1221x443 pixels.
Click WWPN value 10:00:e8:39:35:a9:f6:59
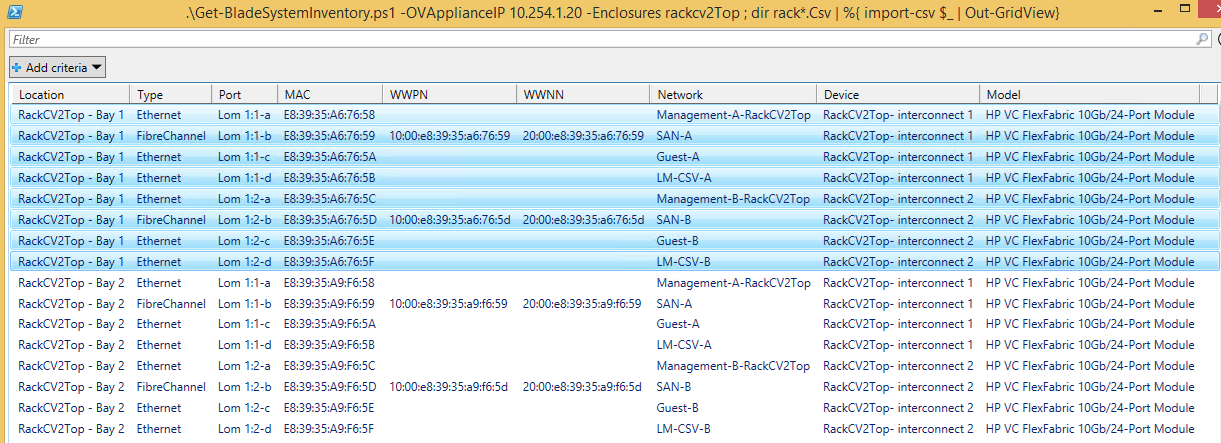449,304
